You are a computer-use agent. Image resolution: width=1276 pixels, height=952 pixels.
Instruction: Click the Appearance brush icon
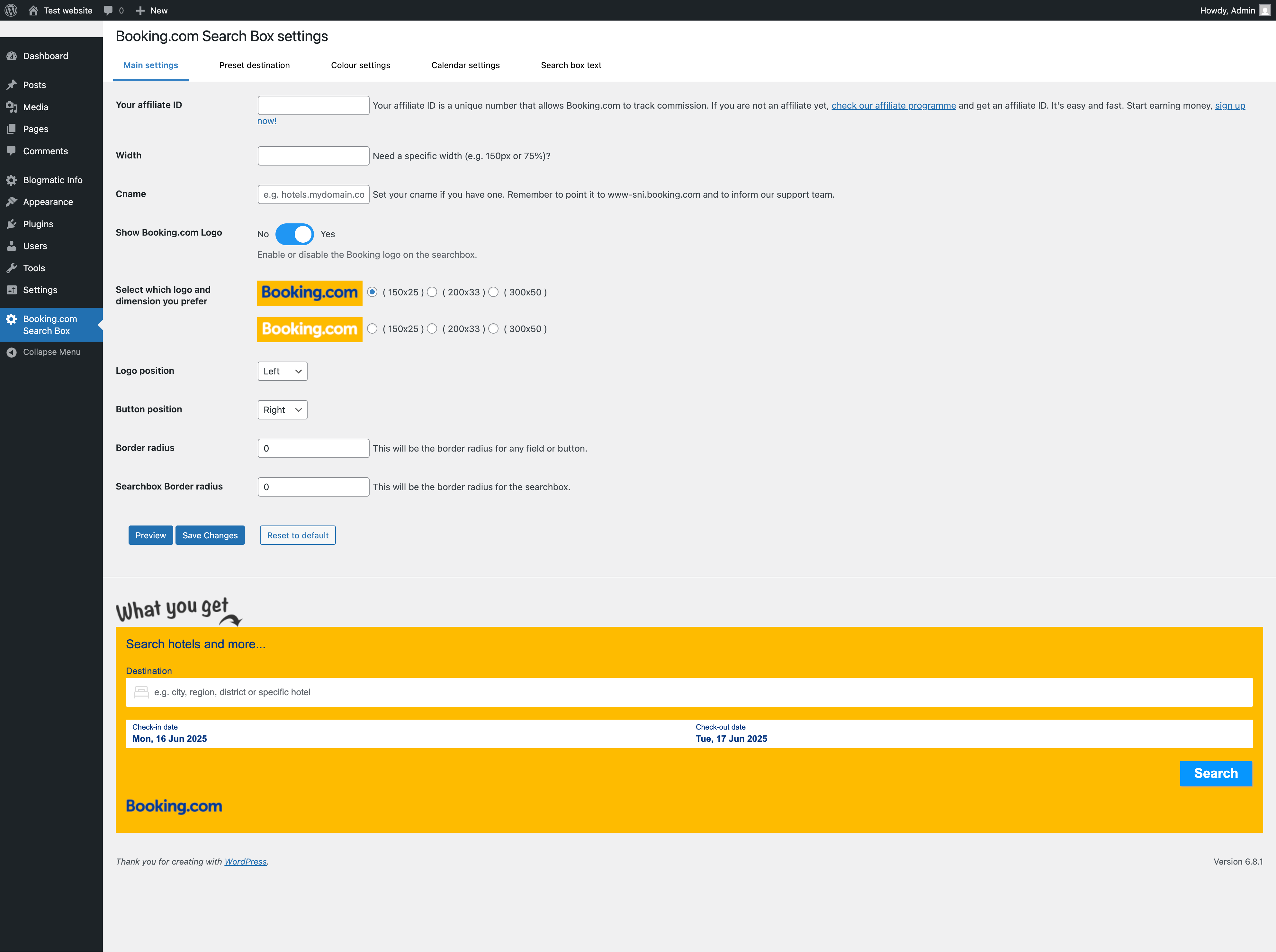[x=12, y=202]
